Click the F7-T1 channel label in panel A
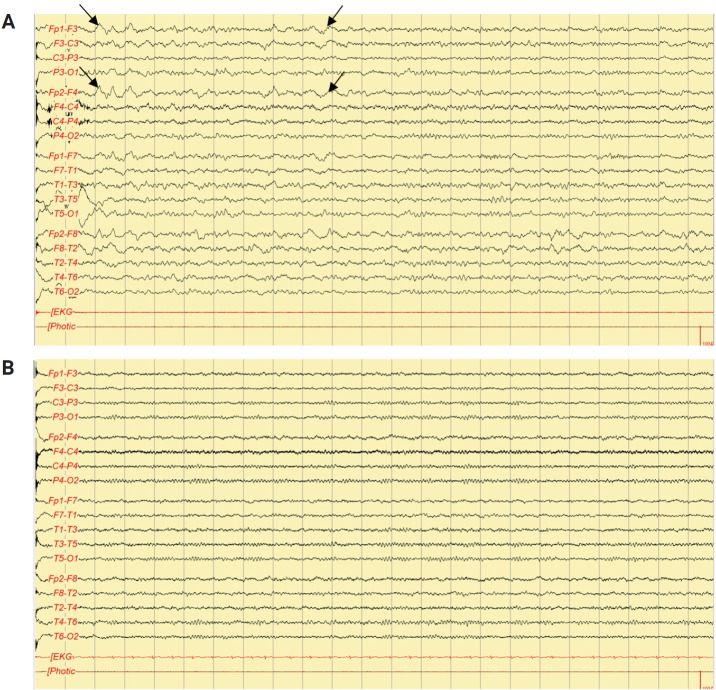Screen dimensions: 716x690 click(x=66, y=170)
